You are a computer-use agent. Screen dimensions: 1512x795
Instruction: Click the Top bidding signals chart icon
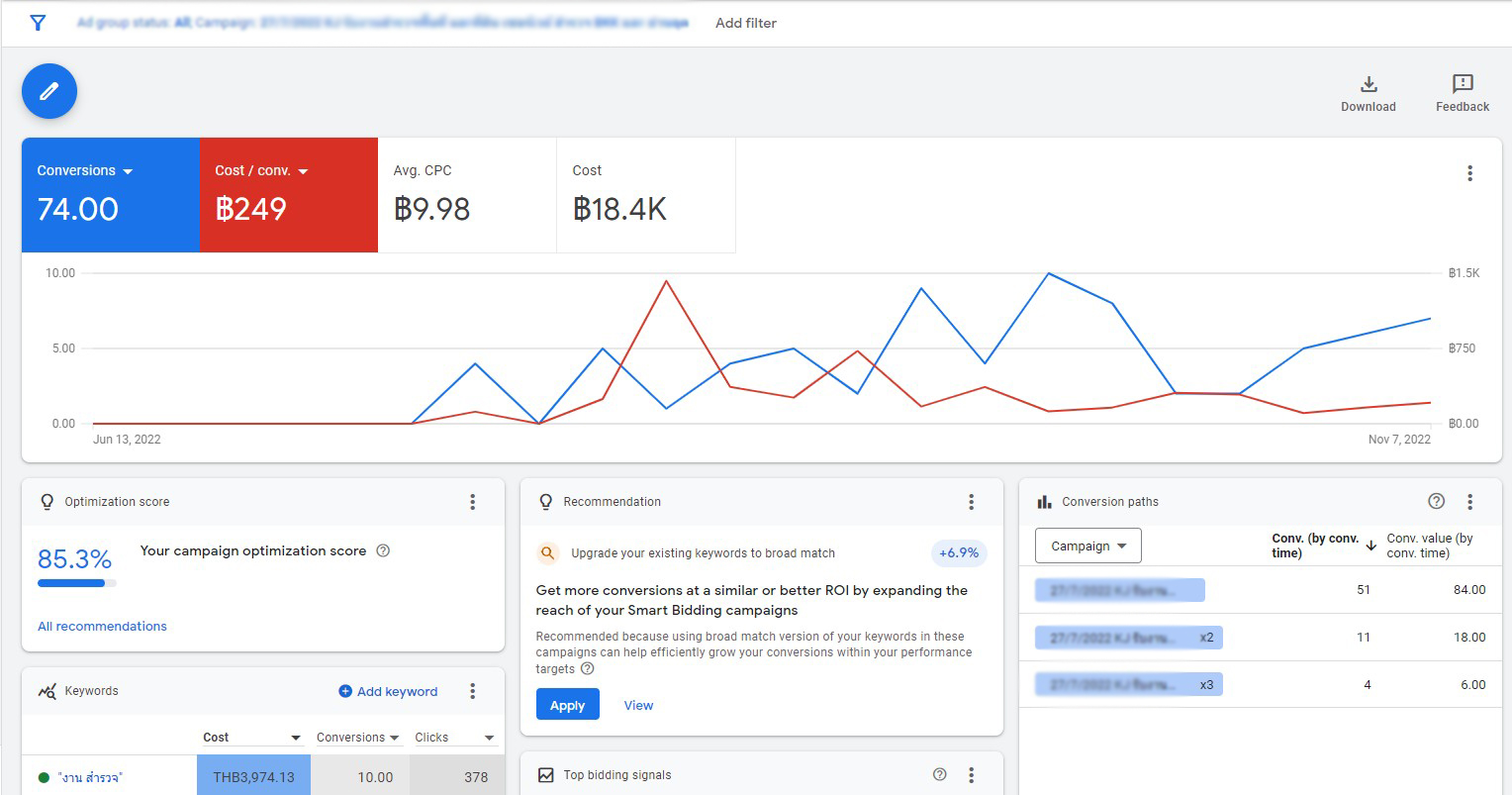(545, 775)
